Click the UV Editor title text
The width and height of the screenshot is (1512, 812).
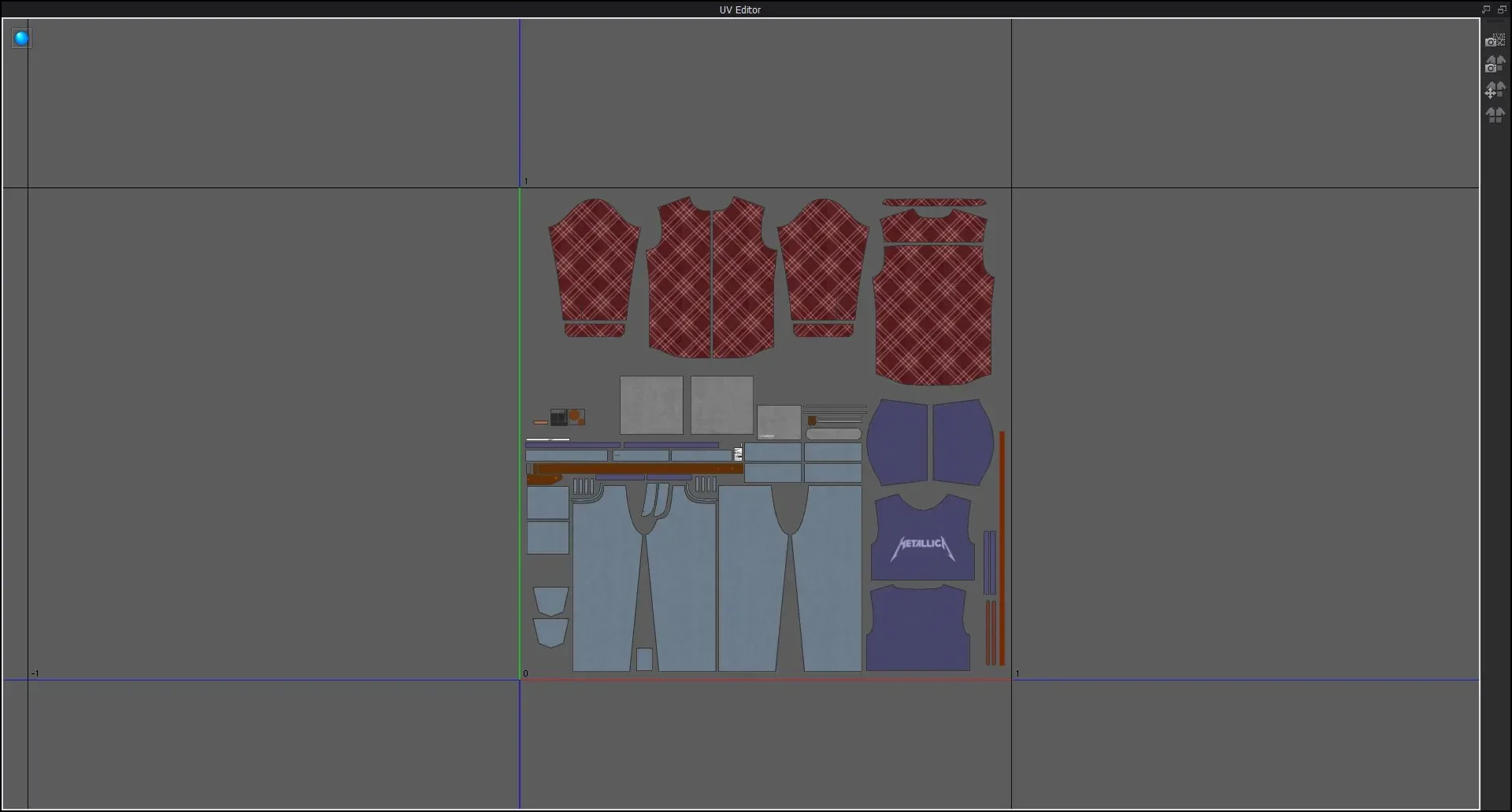739,9
